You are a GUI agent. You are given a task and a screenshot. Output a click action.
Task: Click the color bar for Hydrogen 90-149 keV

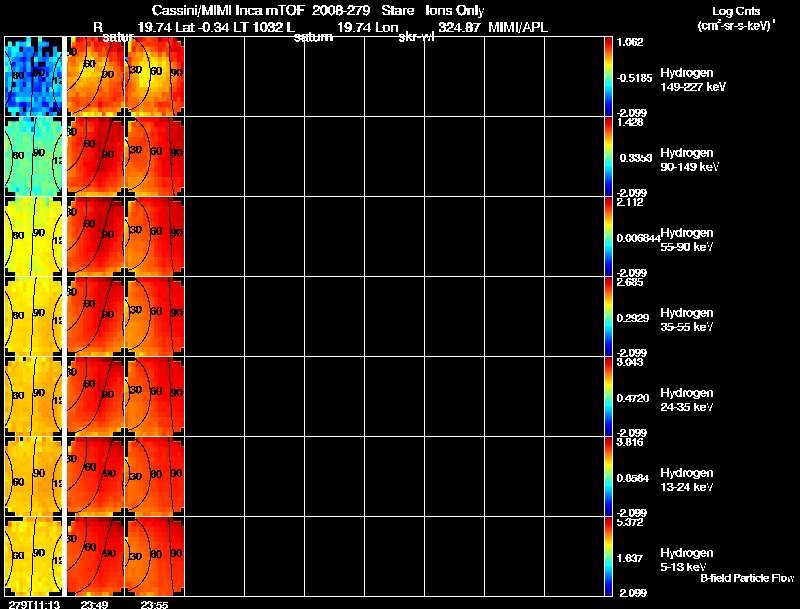click(608, 157)
